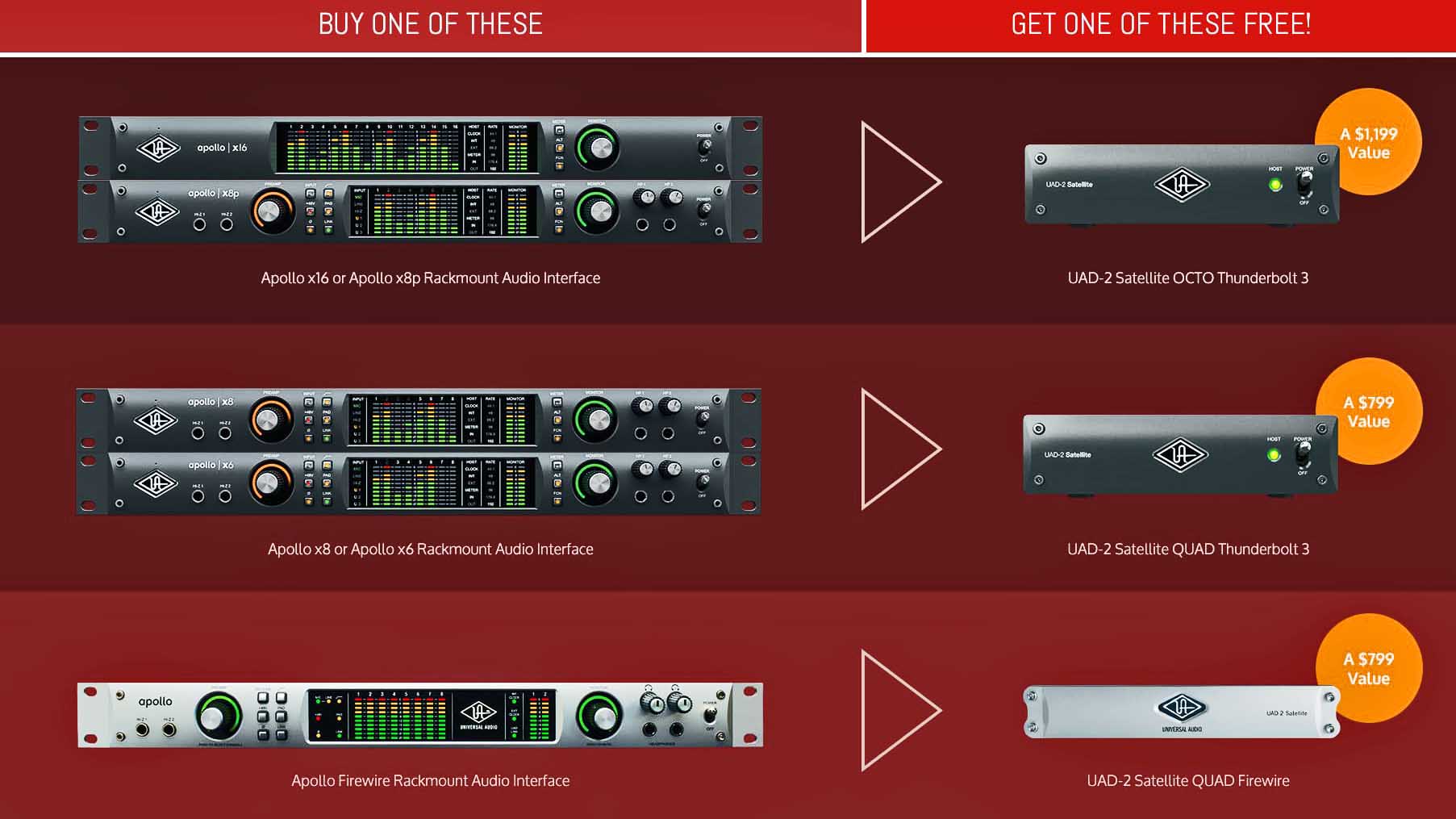The width and height of the screenshot is (1456, 819).
Task: Click the UA logo on silver Firewire Satellite
Action: pyautogui.click(x=1183, y=708)
